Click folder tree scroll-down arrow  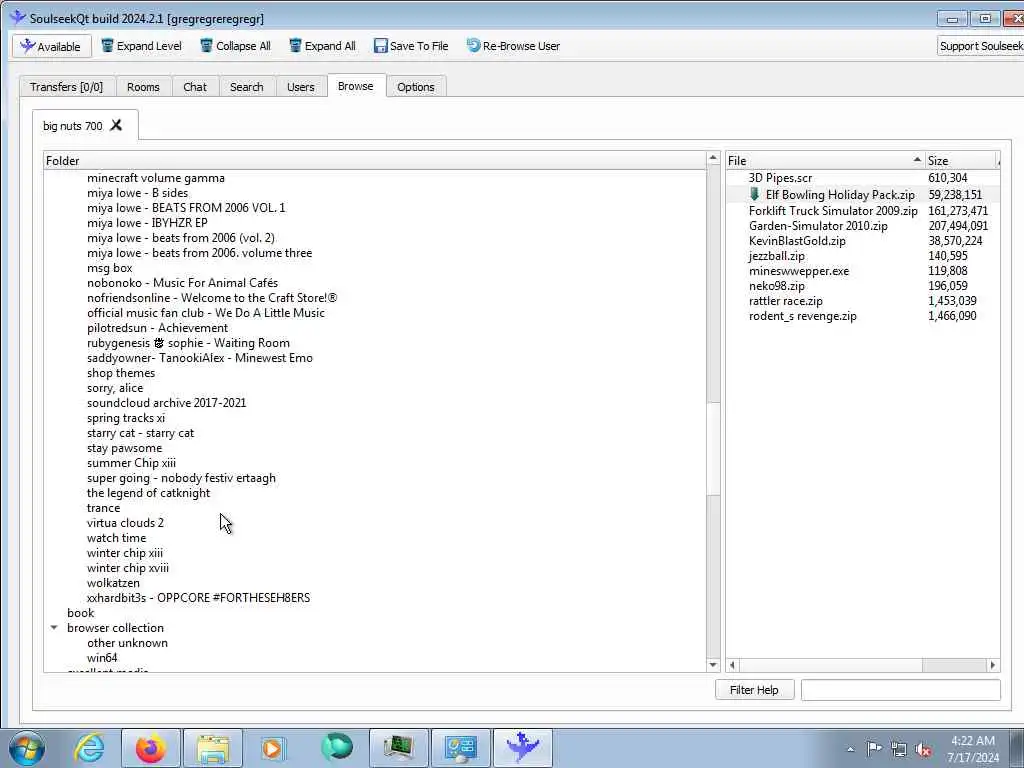tap(713, 665)
